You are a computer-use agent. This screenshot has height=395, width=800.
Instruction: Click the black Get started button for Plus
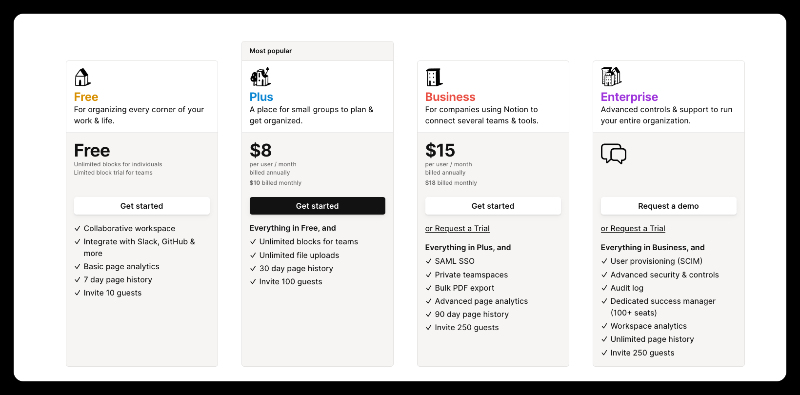[x=317, y=206]
